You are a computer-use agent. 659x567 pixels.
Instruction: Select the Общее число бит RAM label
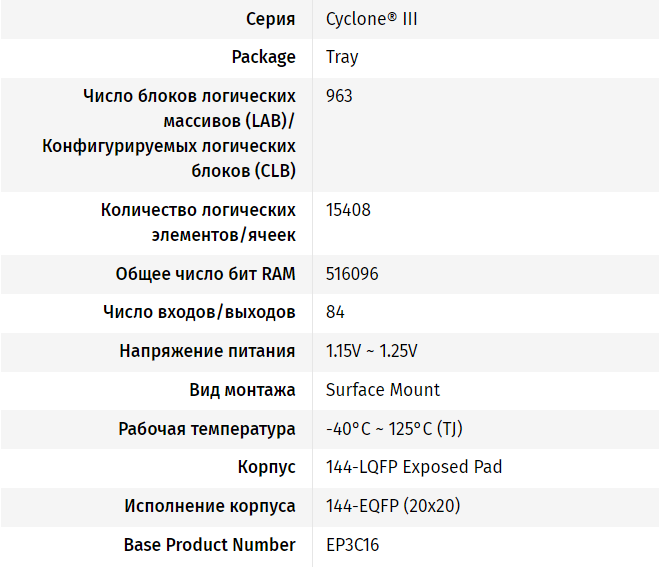205,274
